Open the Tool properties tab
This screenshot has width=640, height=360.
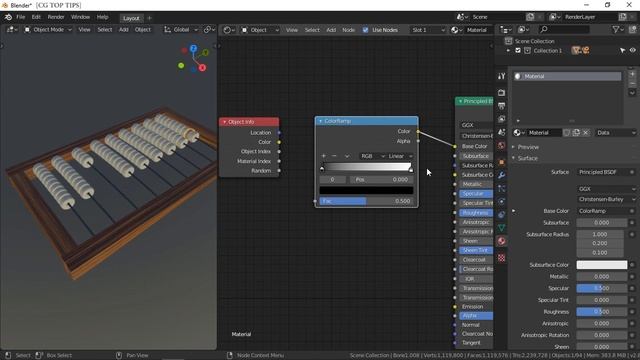tap(502, 76)
